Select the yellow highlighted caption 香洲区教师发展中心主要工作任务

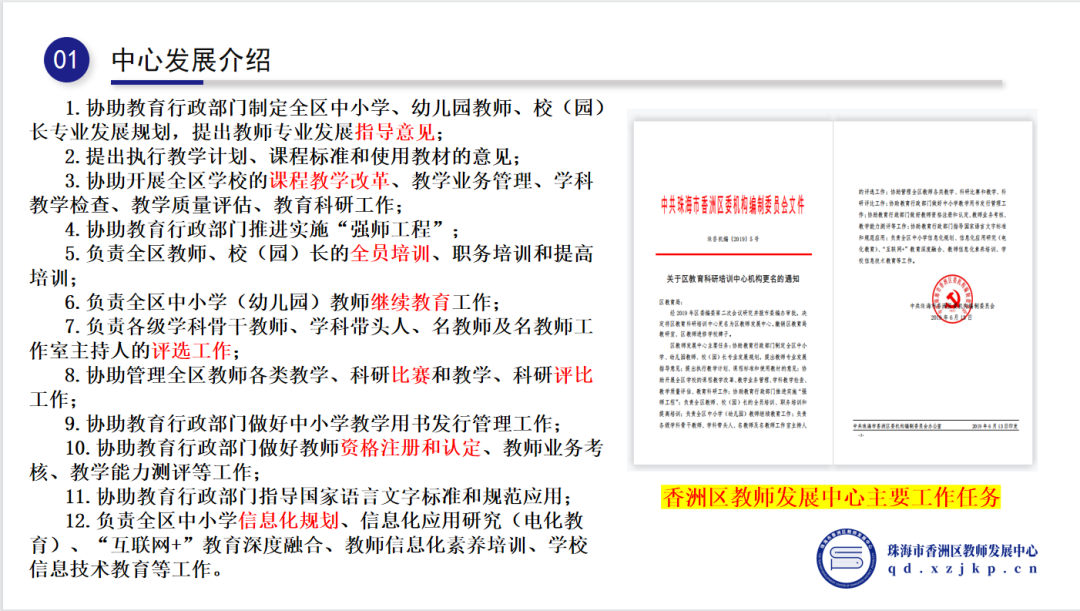tap(831, 497)
